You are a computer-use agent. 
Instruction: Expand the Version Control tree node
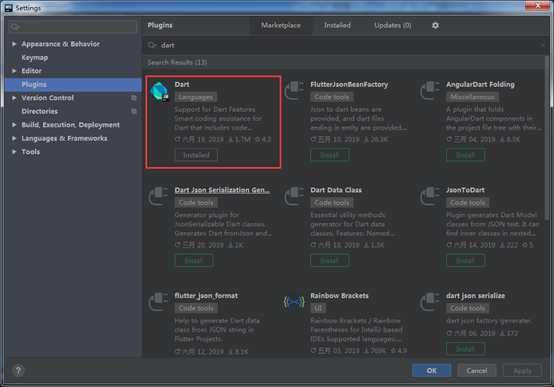pyautogui.click(x=14, y=98)
